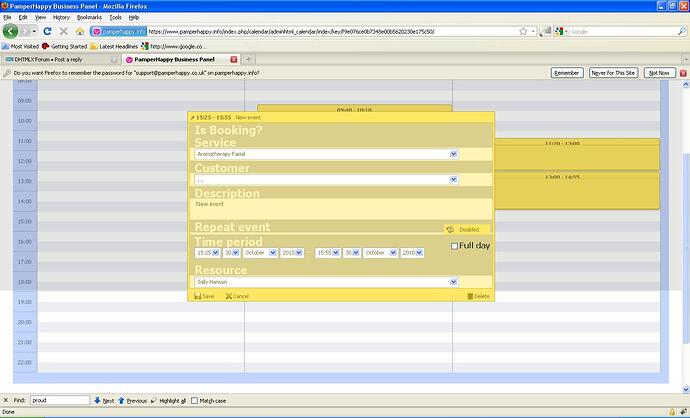Open the Customer dropdown
Viewport: 690px width, 418px height.
[327, 180]
